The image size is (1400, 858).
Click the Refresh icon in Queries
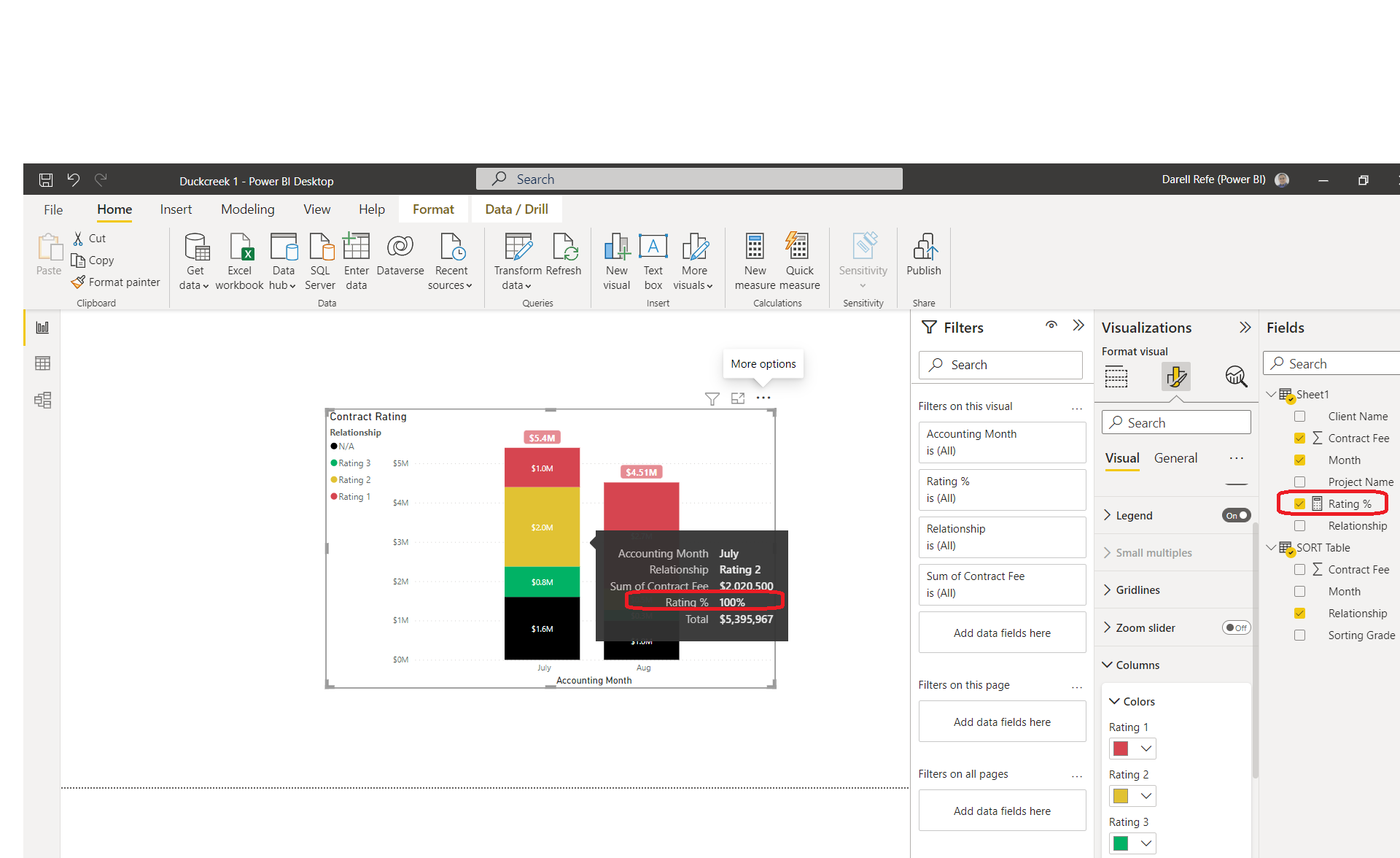pos(564,247)
